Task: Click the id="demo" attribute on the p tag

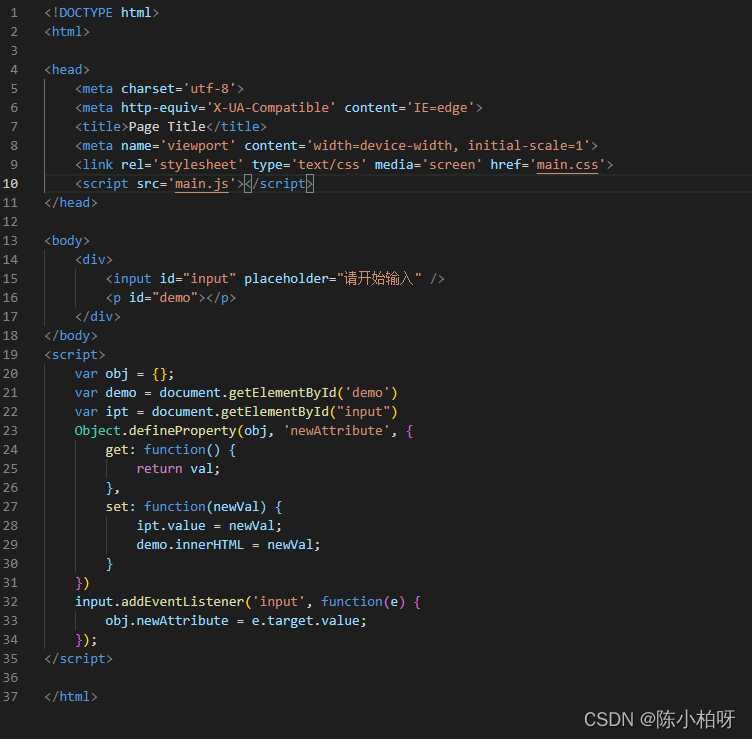Action: tap(163, 298)
